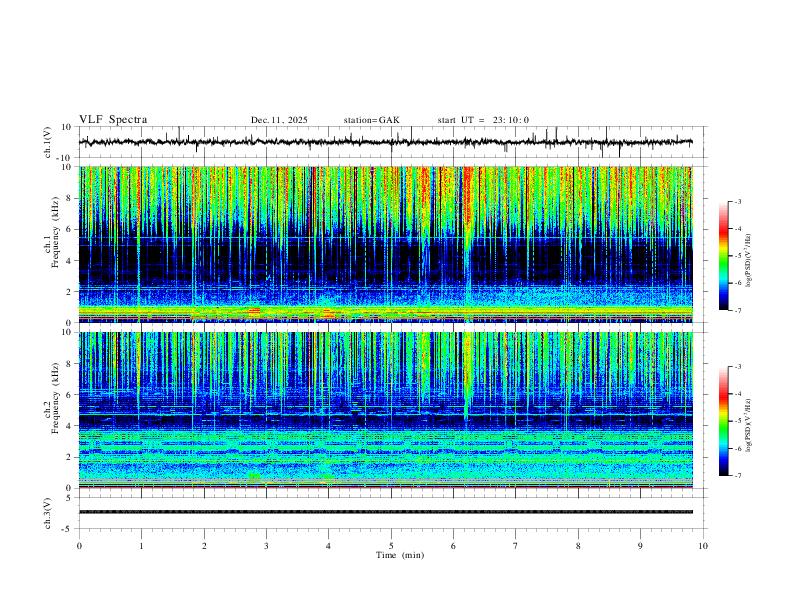
Task: Click the log(PSD) label beside ch.1 color bar
Action: [749, 261]
